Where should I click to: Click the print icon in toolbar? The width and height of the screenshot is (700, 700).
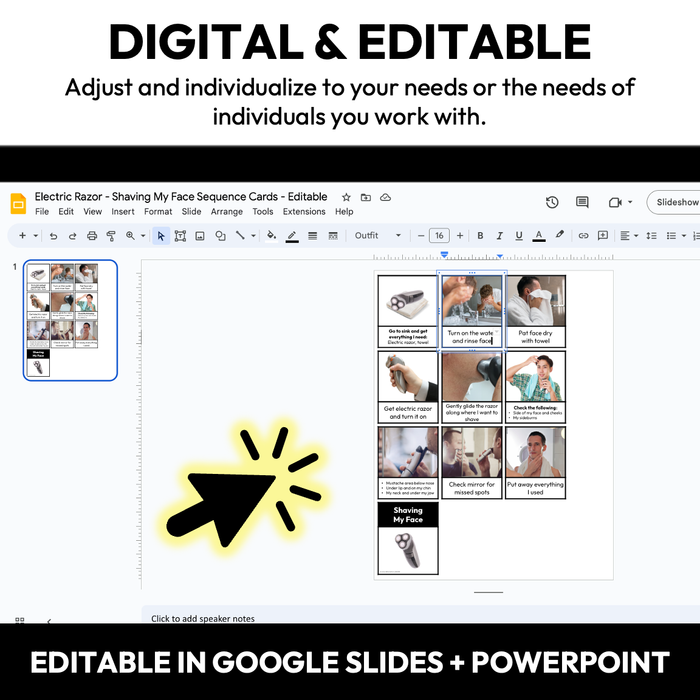[x=92, y=236]
